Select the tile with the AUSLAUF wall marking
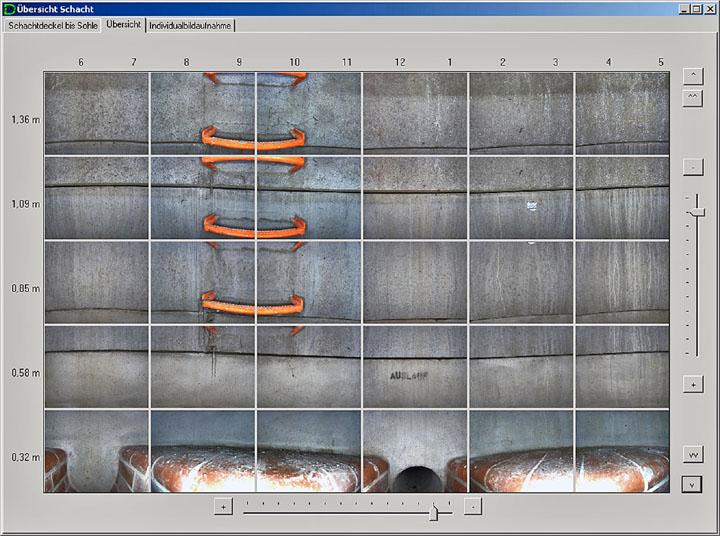The height and width of the screenshot is (536, 720). point(415,366)
